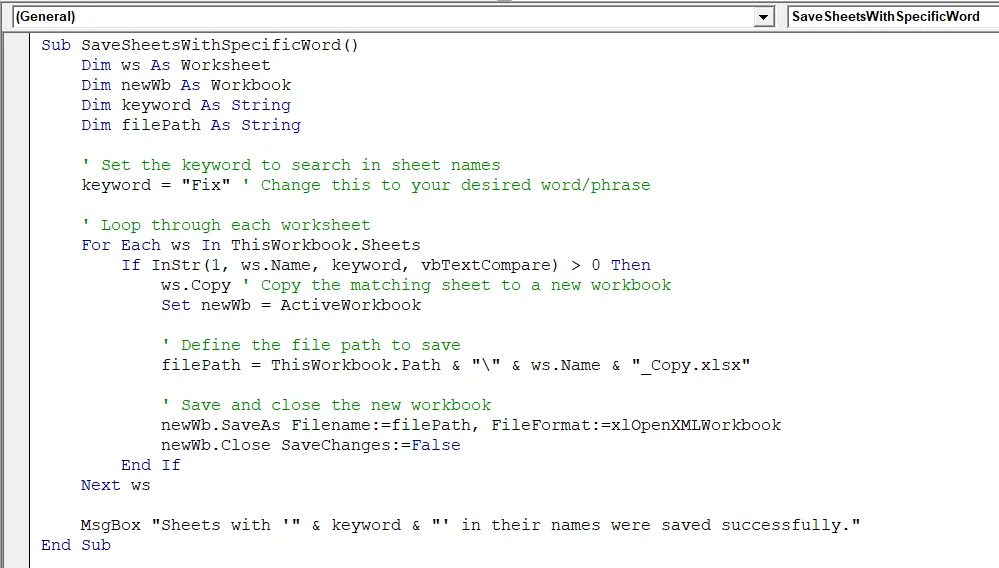The width and height of the screenshot is (999, 568).
Task: Click the 'Set newWb = ActiveWorkbook' line
Action: (291, 306)
